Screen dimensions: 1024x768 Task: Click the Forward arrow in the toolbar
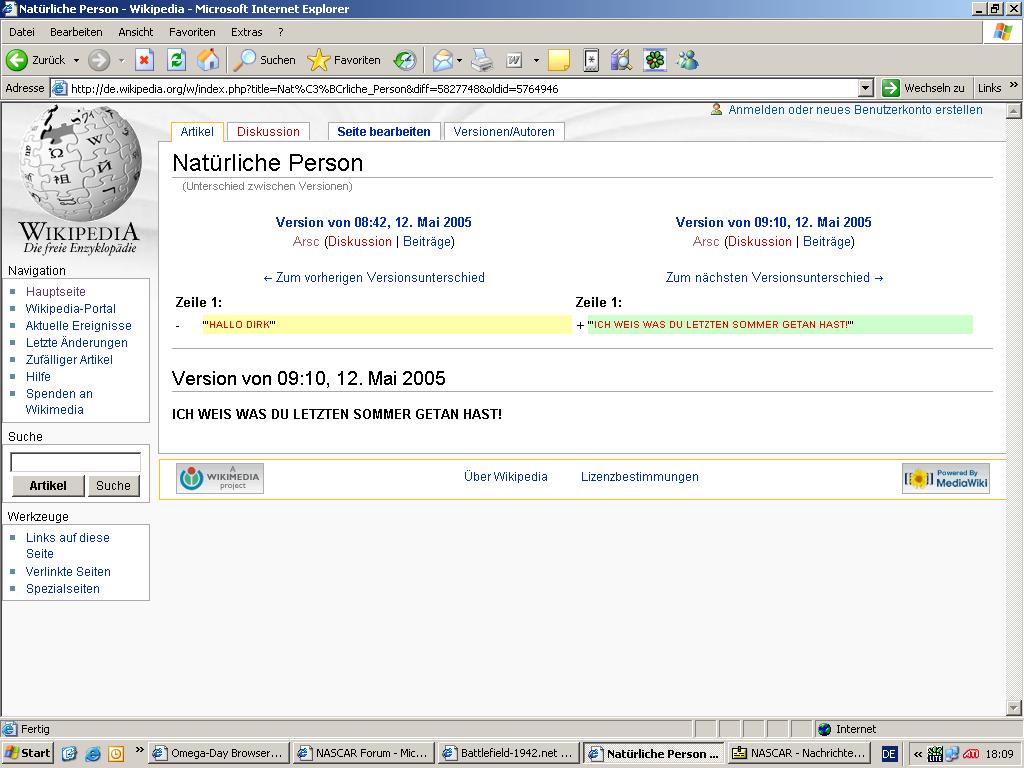(99, 60)
